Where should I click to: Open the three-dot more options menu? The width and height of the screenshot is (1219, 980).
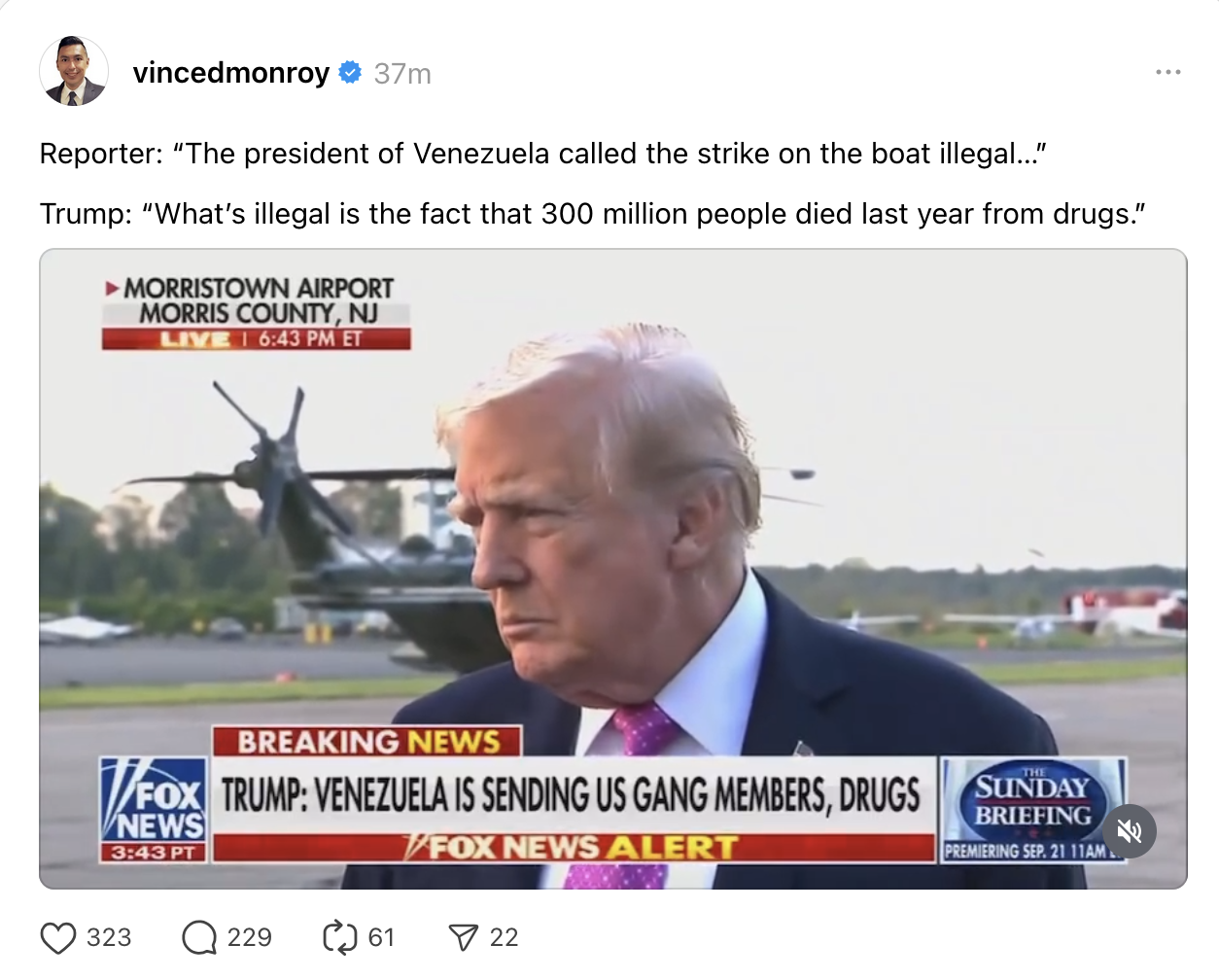pyautogui.click(x=1168, y=72)
